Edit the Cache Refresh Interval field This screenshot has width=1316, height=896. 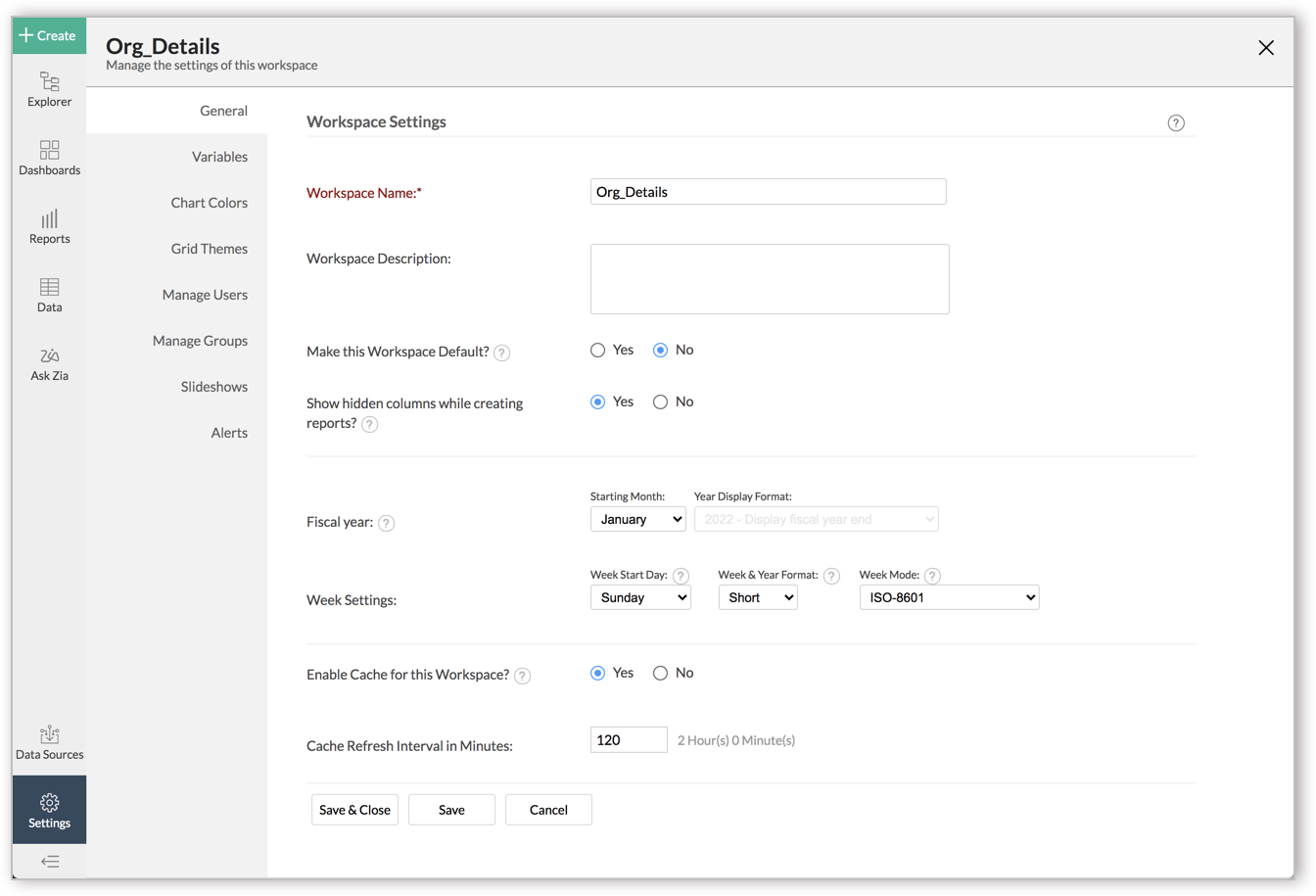click(628, 739)
